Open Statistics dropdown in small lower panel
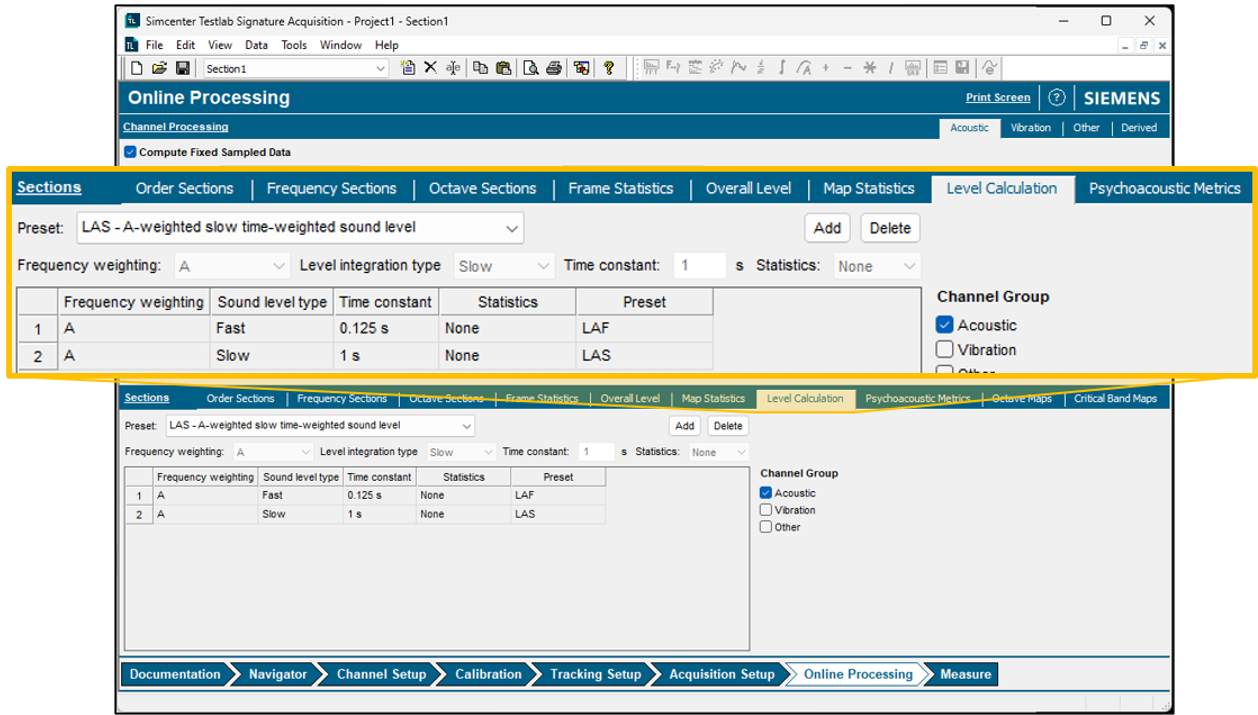The width and height of the screenshot is (1258, 715). (741, 452)
